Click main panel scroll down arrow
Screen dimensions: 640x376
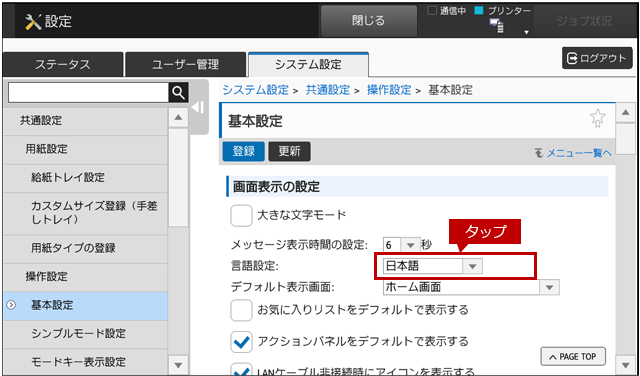[625, 365]
